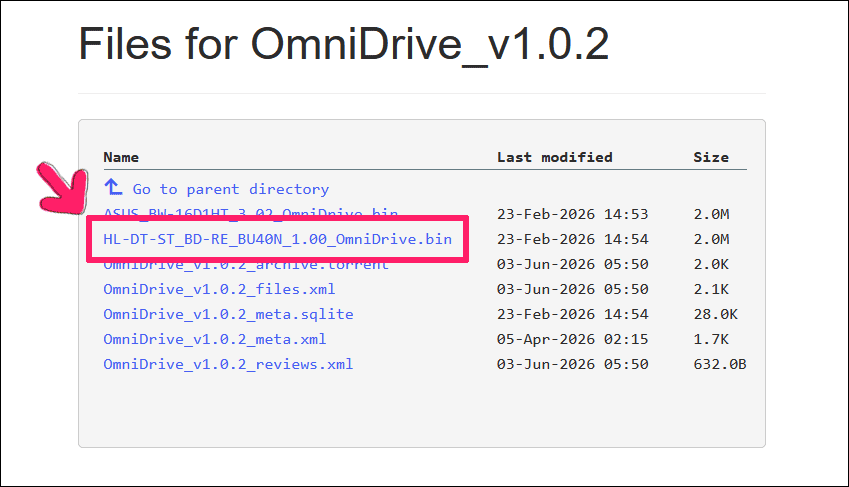Select the 2.1K size value

point(711,289)
